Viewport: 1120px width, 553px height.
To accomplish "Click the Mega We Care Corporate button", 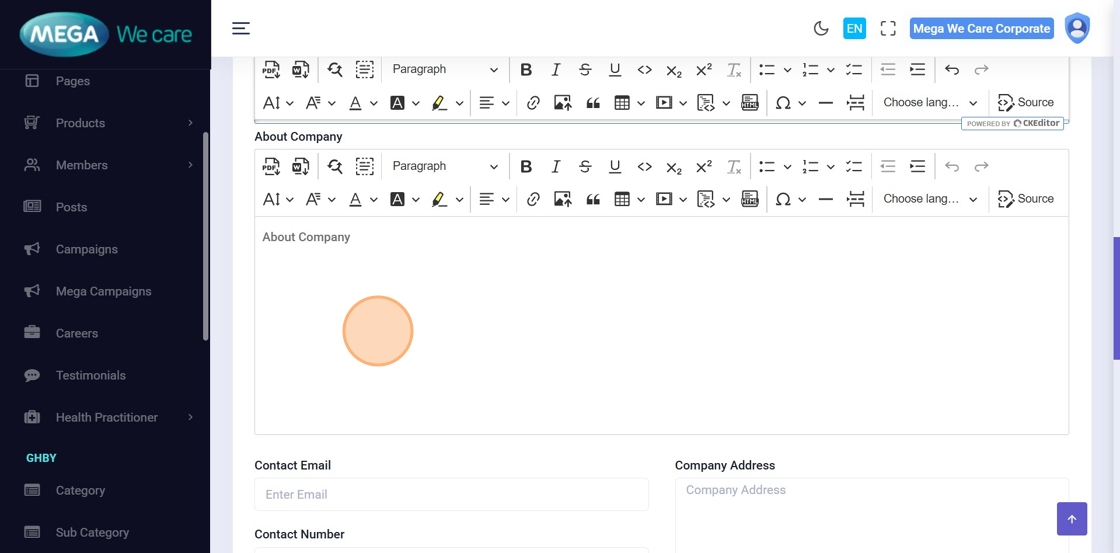I will click(981, 29).
